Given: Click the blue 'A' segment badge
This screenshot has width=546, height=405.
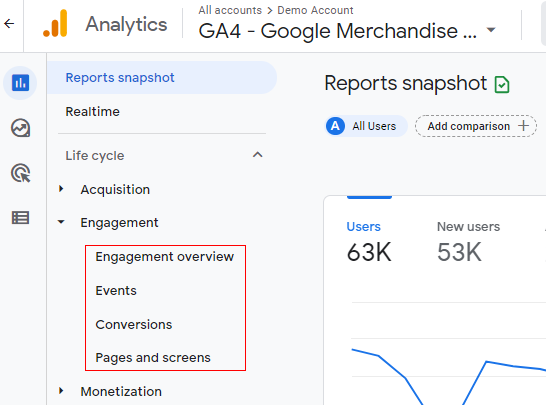Looking at the screenshot, I should coord(335,126).
